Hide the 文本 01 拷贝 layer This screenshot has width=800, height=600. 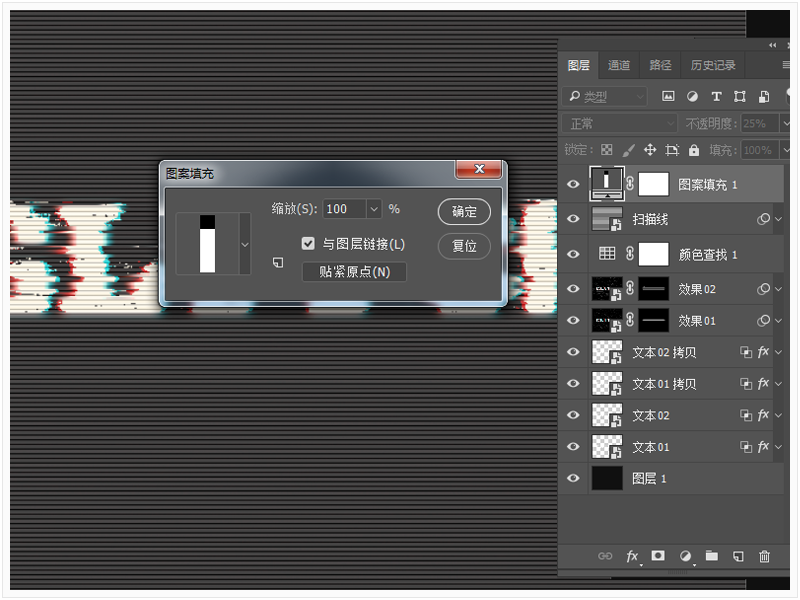(573, 383)
